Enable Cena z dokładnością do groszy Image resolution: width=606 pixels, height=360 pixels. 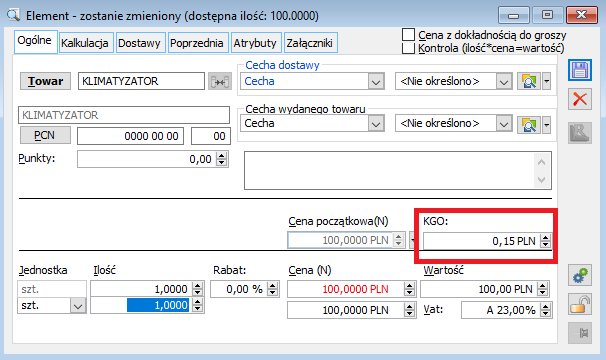(x=408, y=34)
